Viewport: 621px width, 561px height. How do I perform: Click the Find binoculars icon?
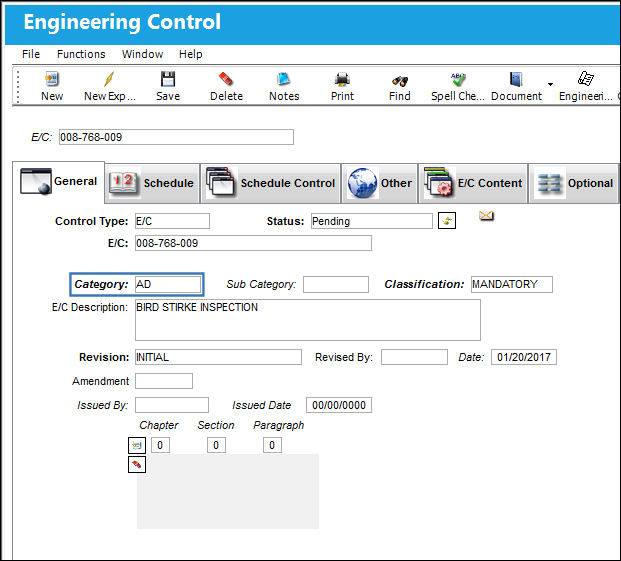point(400,81)
